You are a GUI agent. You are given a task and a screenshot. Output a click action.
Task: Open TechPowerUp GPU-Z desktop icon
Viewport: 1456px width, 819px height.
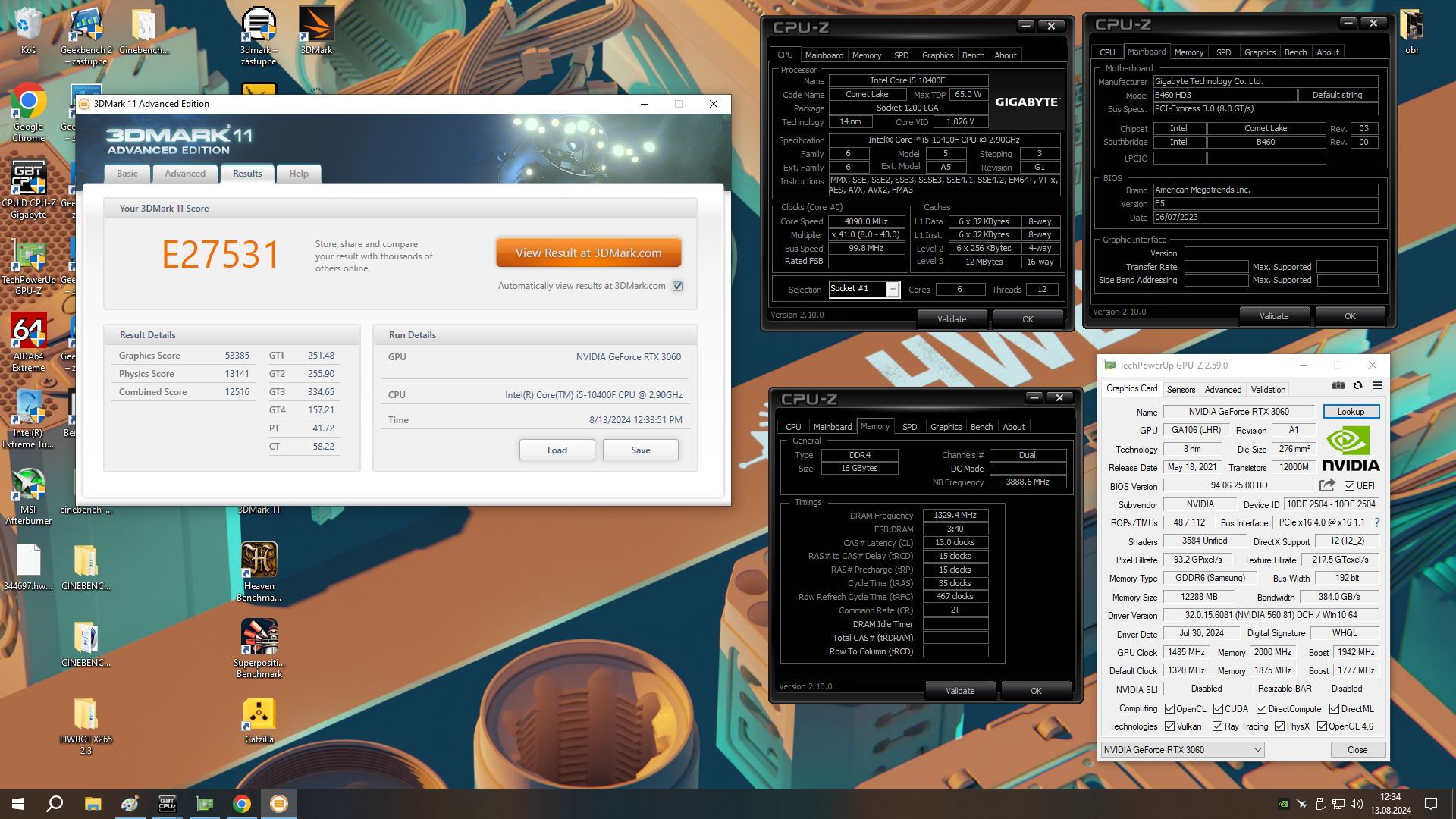(x=28, y=266)
